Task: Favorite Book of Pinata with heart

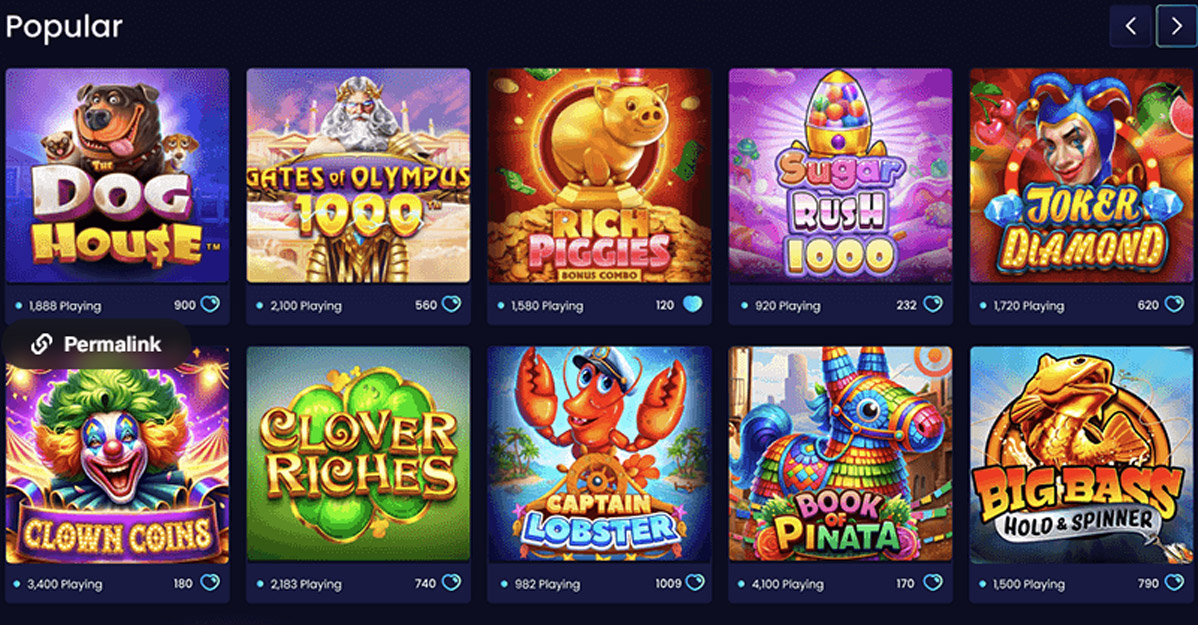Action: tap(933, 582)
